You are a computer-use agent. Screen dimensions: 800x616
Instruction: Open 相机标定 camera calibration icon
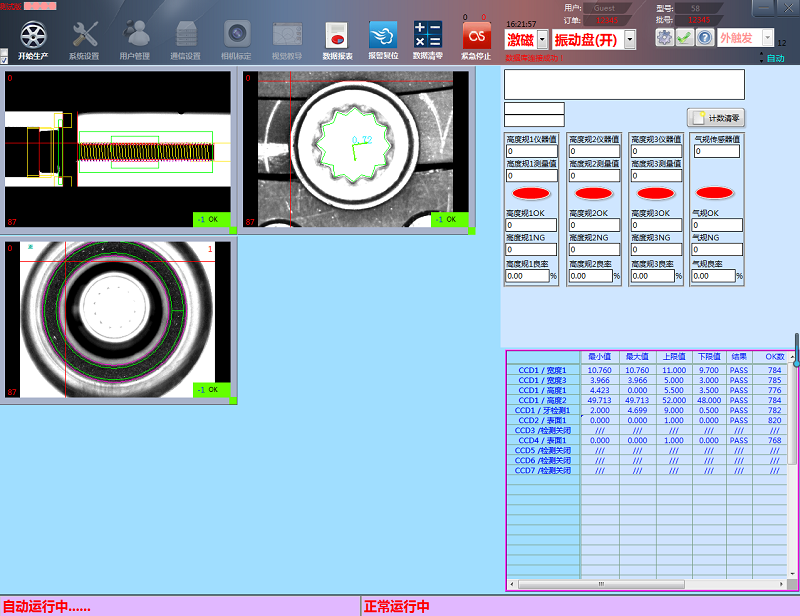tap(237, 35)
